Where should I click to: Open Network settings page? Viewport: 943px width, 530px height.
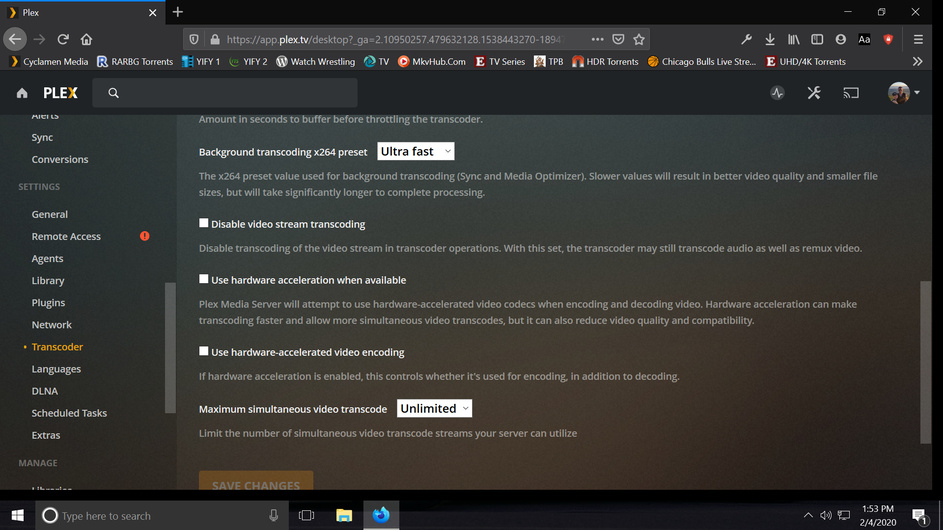point(51,325)
